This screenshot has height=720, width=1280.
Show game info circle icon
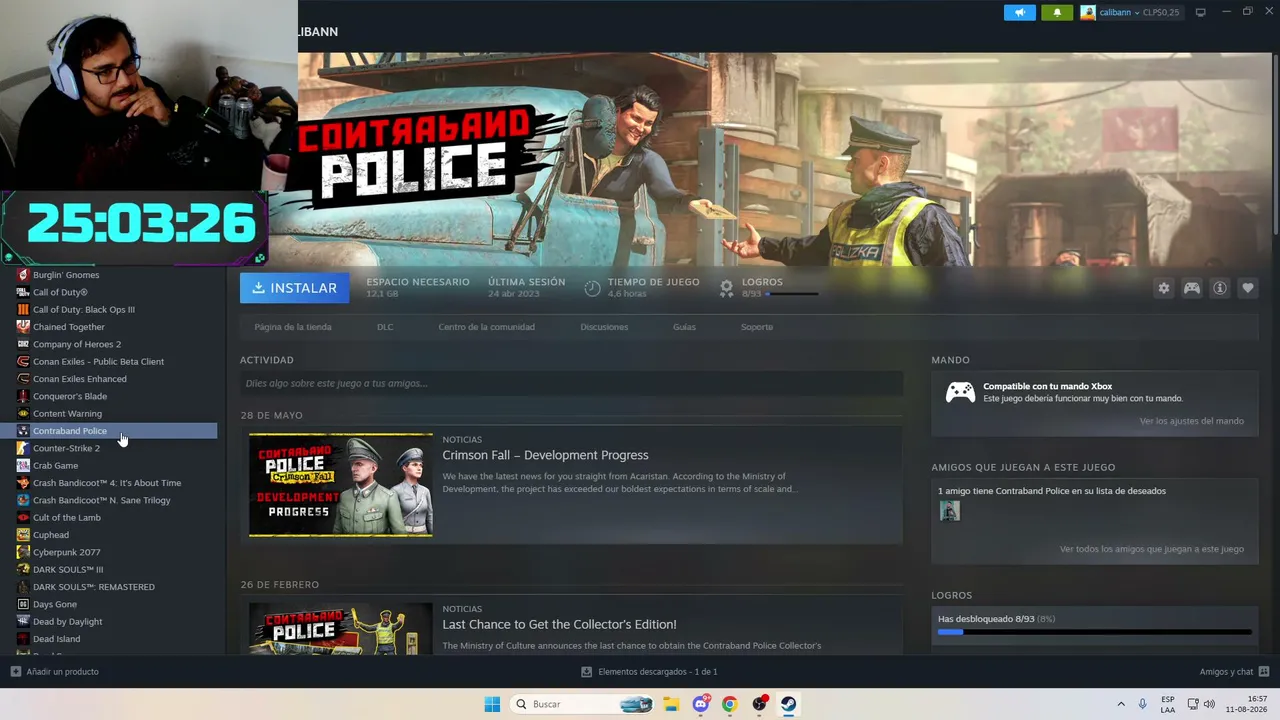1220,288
